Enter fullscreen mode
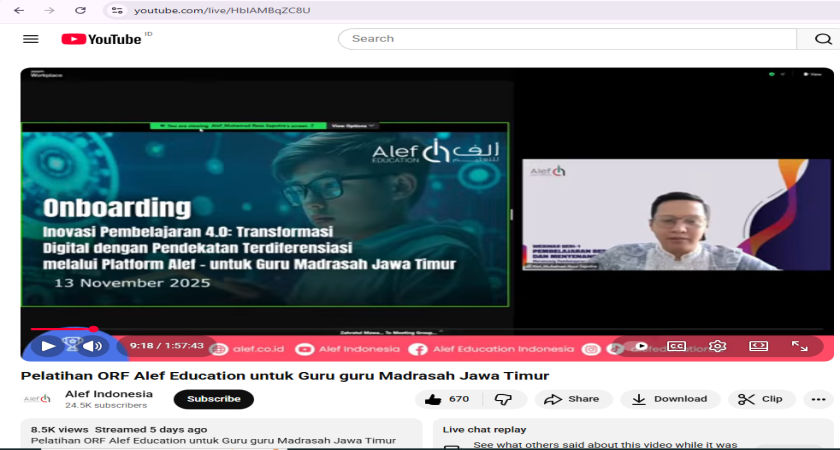This screenshot has height=450, width=840. (x=799, y=346)
